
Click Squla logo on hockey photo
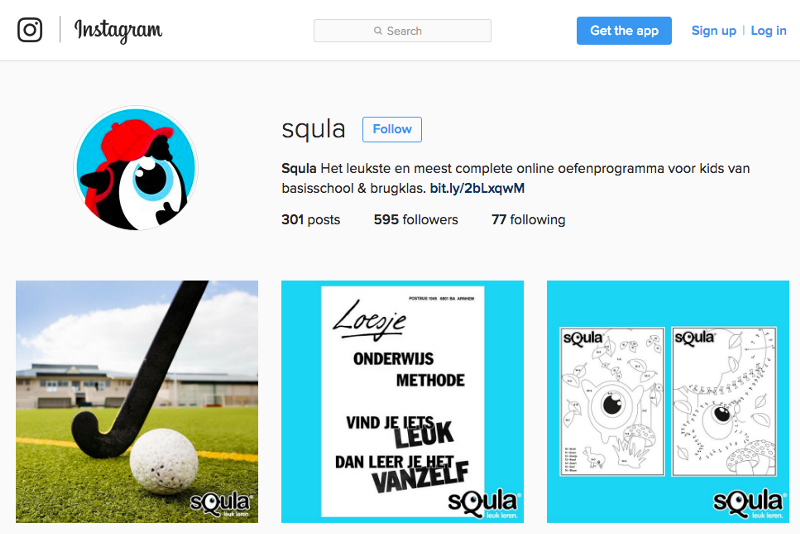[220, 504]
